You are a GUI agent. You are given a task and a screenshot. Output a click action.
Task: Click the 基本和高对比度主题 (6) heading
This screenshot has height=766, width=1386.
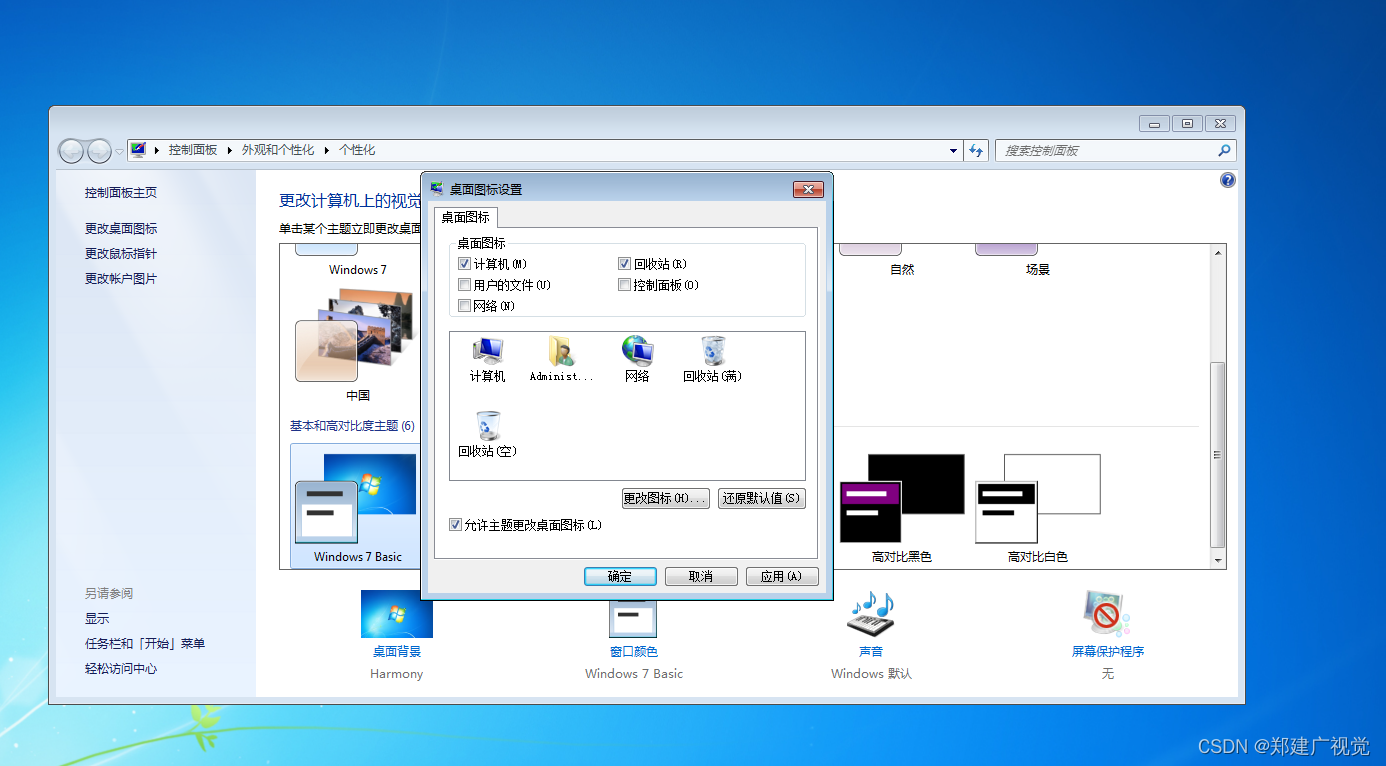pos(352,426)
